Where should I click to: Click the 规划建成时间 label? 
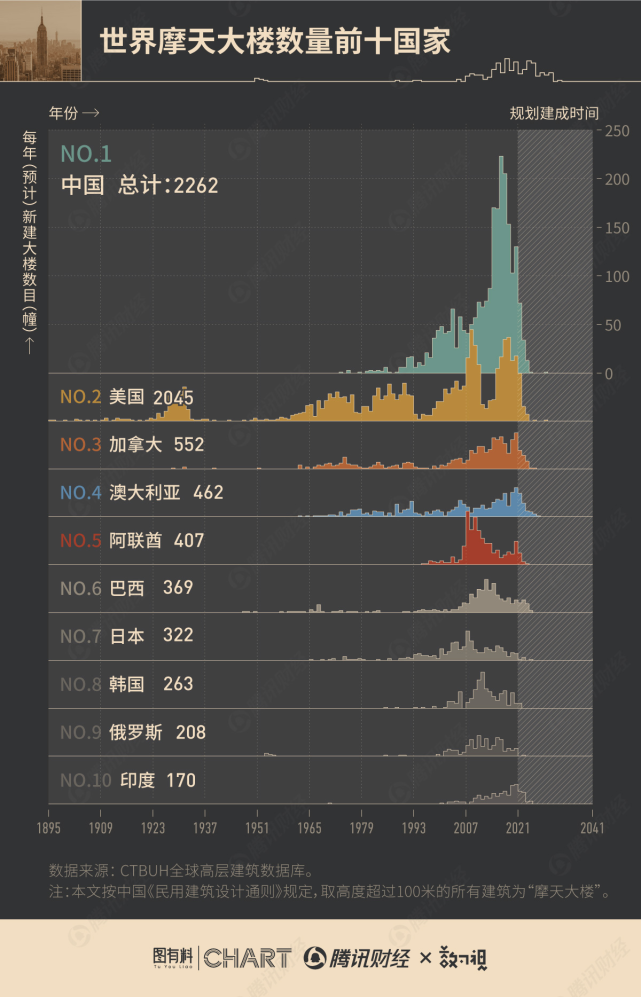pos(554,113)
